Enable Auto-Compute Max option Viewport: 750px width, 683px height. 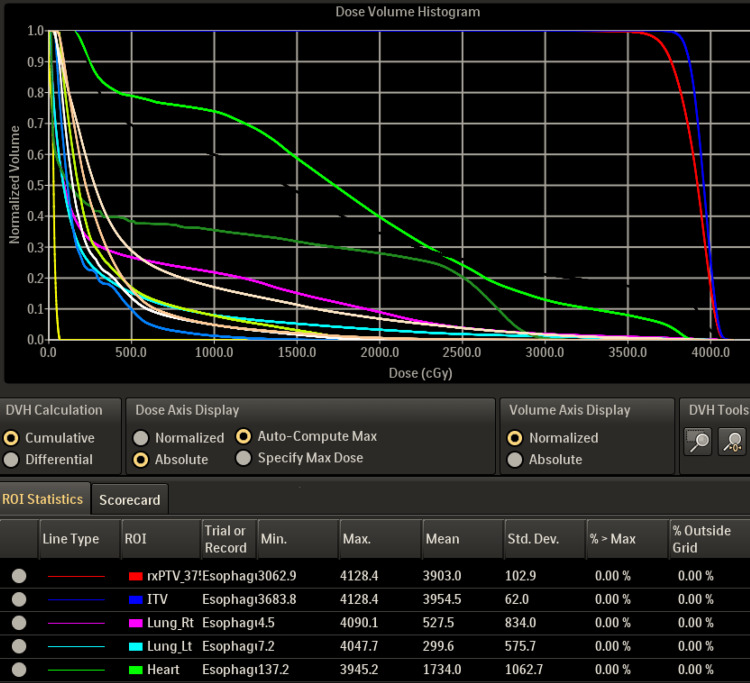[x=243, y=436]
